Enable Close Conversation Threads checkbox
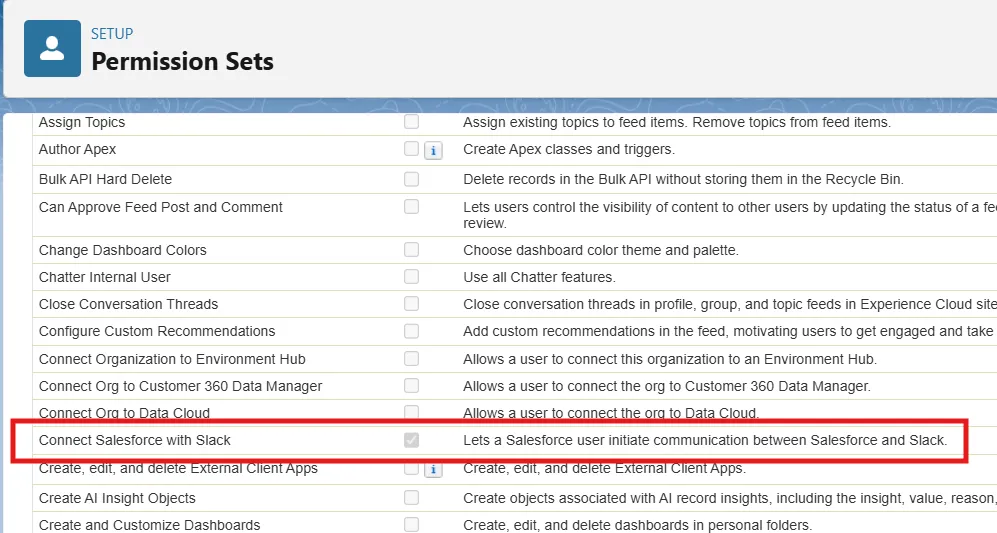This screenshot has height=533, width=997. point(411,304)
